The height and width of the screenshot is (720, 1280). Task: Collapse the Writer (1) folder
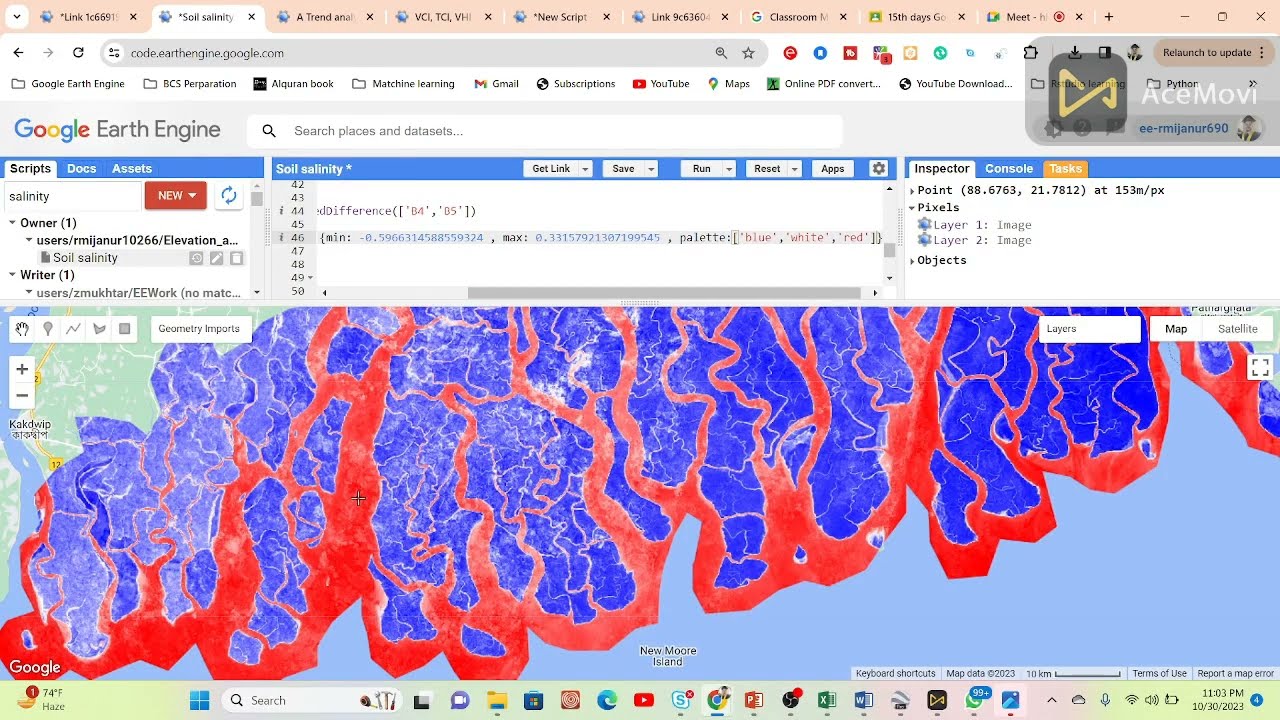(13, 275)
